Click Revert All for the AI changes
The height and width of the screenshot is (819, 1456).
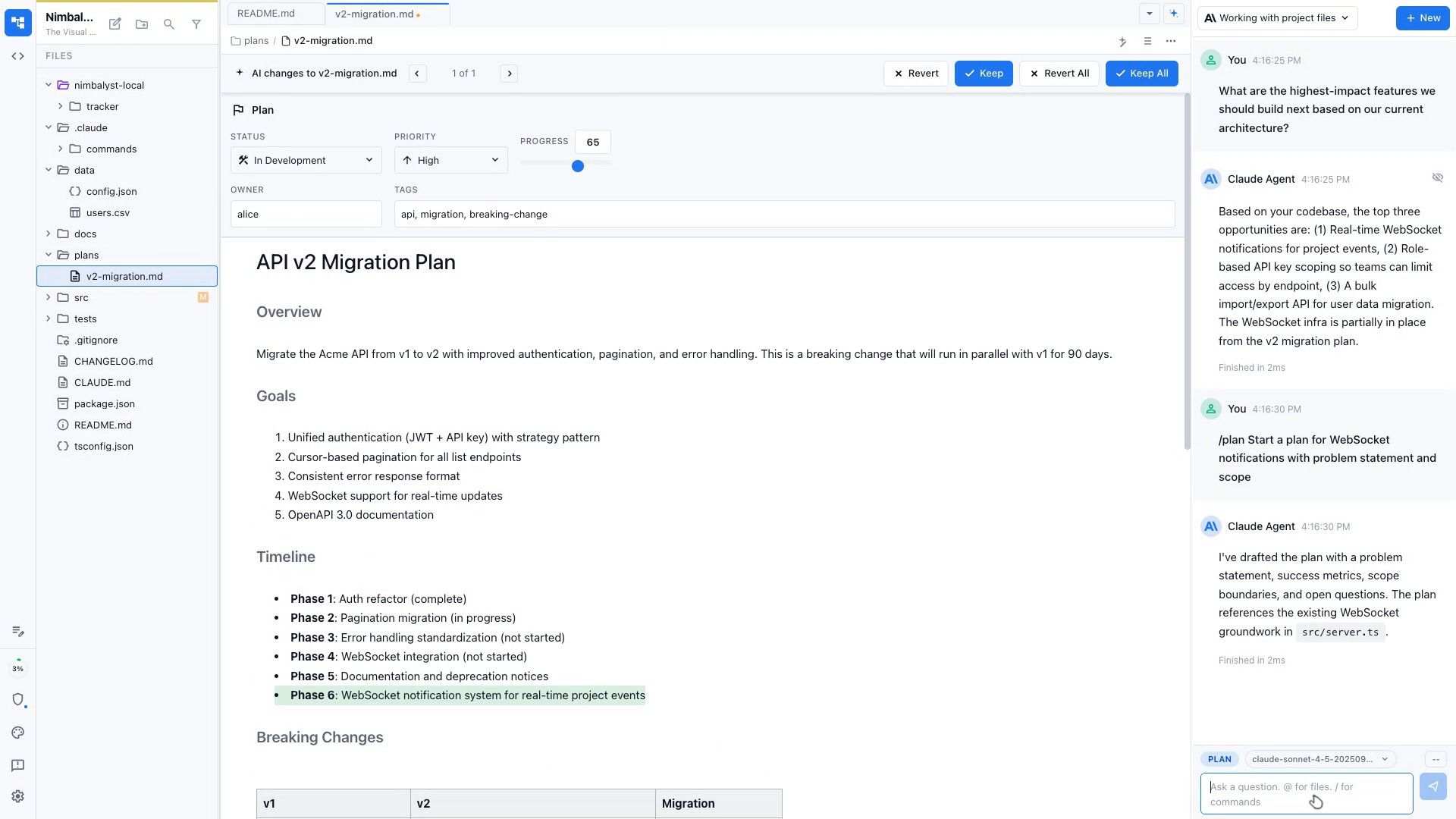1059,73
